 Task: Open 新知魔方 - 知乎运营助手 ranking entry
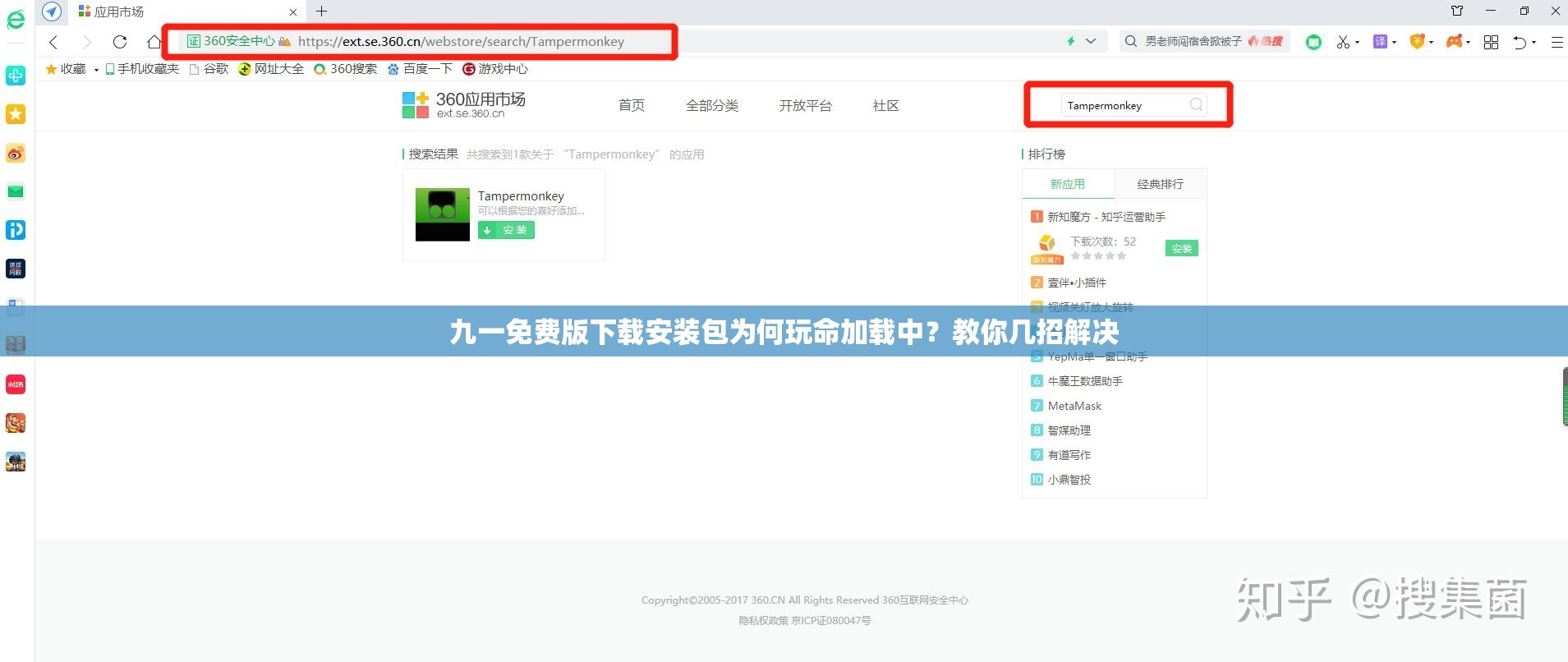pos(1106,217)
